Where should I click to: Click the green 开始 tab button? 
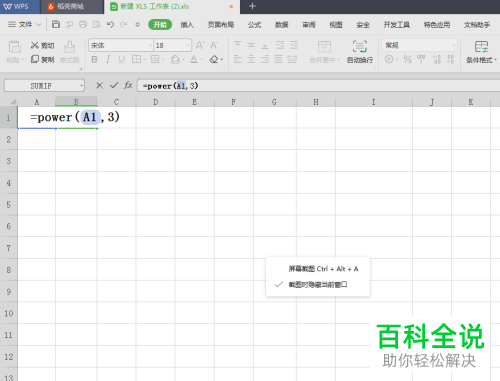click(x=160, y=25)
